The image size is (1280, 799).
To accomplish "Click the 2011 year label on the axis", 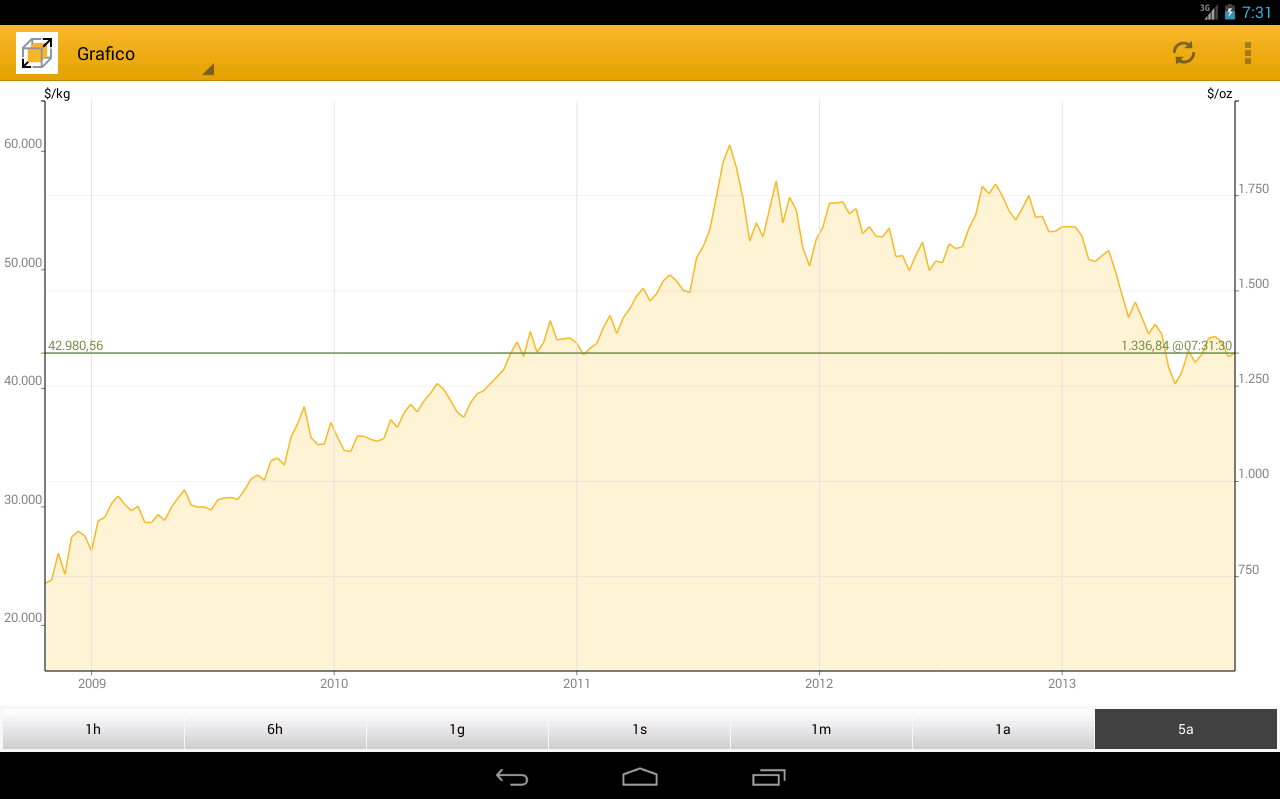I will point(577,684).
